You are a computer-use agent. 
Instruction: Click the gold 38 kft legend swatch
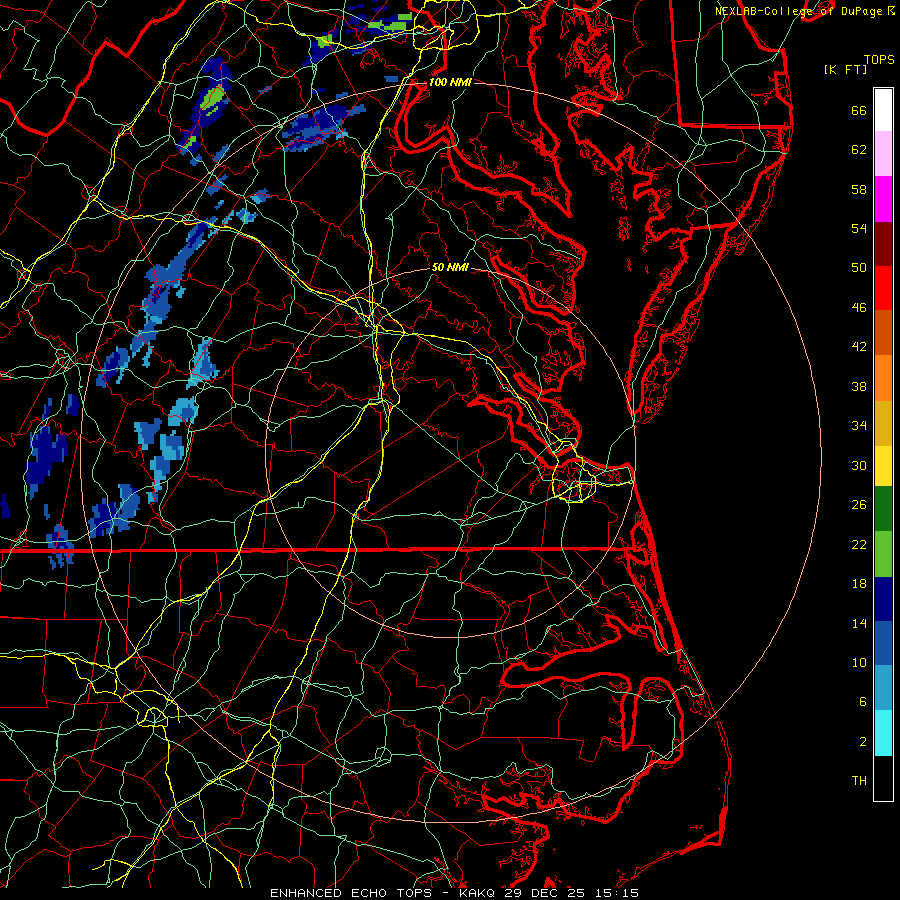pyautogui.click(x=883, y=423)
